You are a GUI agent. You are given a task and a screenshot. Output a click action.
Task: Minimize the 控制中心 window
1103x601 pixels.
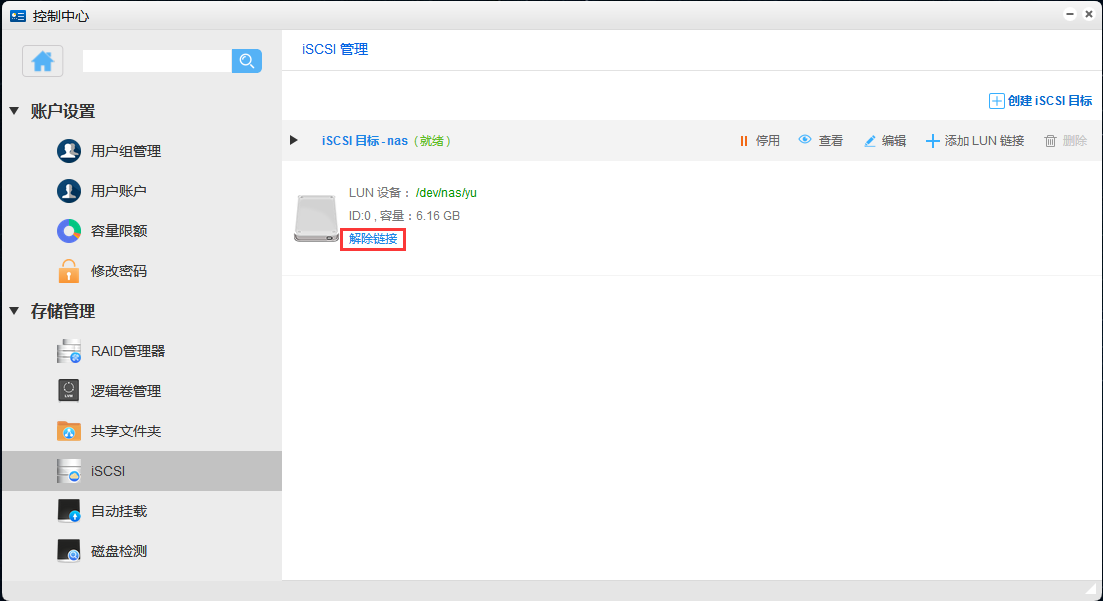point(1070,14)
